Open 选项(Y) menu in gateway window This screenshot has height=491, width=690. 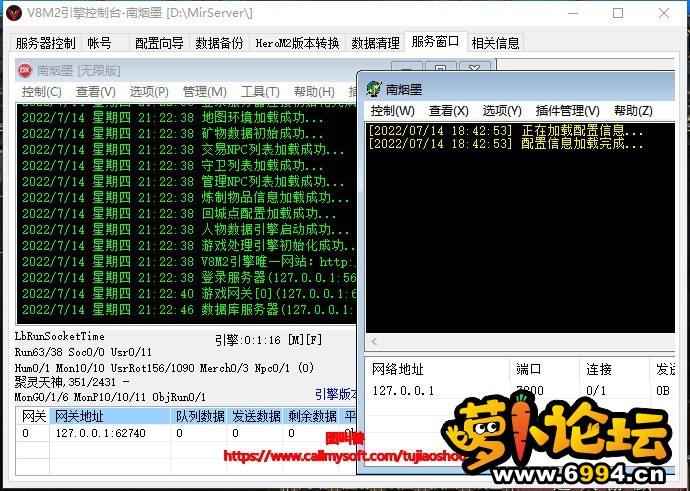point(502,110)
